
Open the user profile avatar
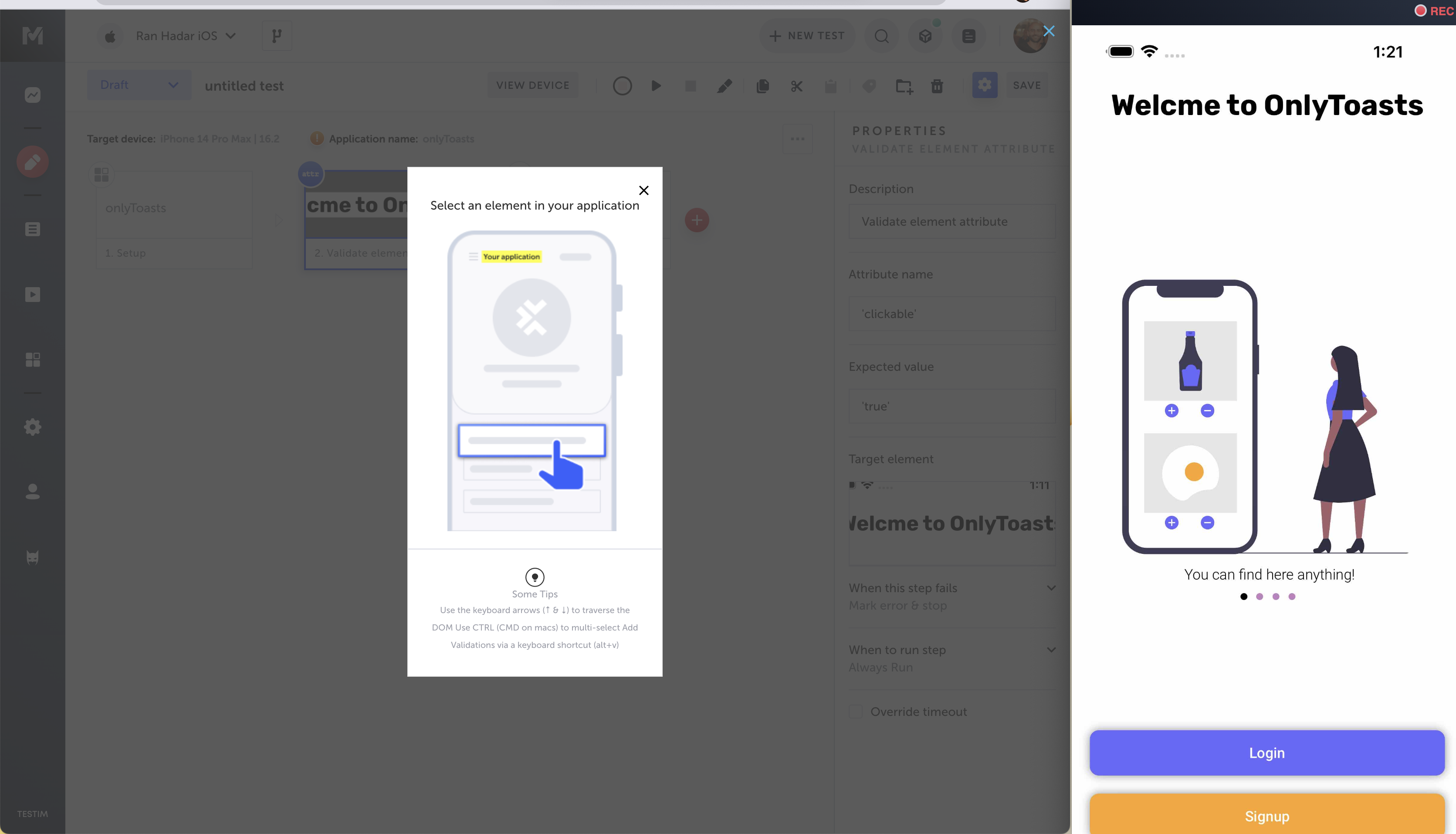(x=1030, y=36)
